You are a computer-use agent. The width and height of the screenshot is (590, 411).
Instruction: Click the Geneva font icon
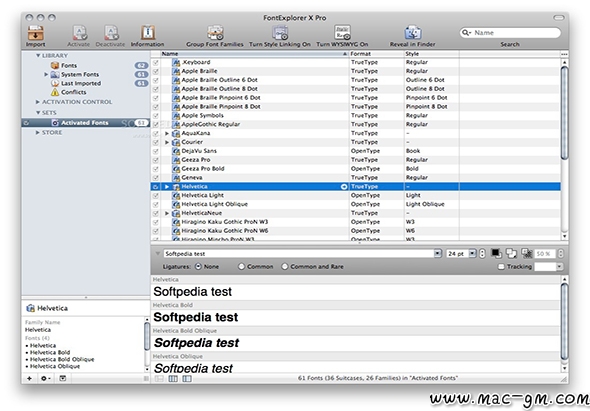176,178
